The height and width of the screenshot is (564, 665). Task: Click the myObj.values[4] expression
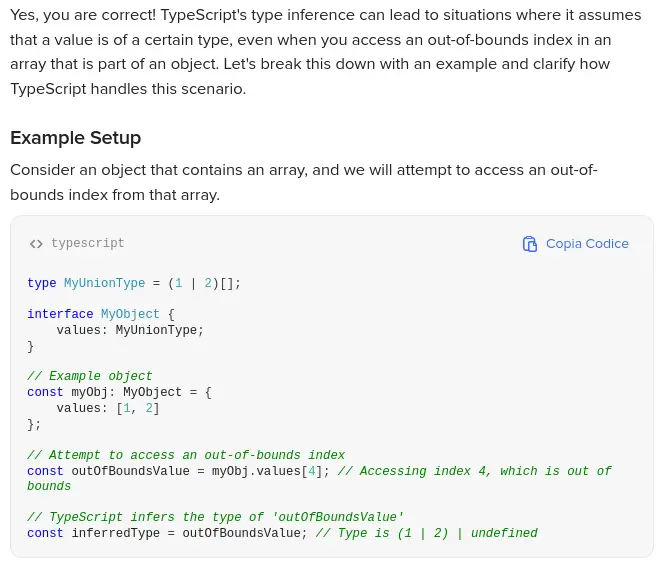(x=267, y=471)
